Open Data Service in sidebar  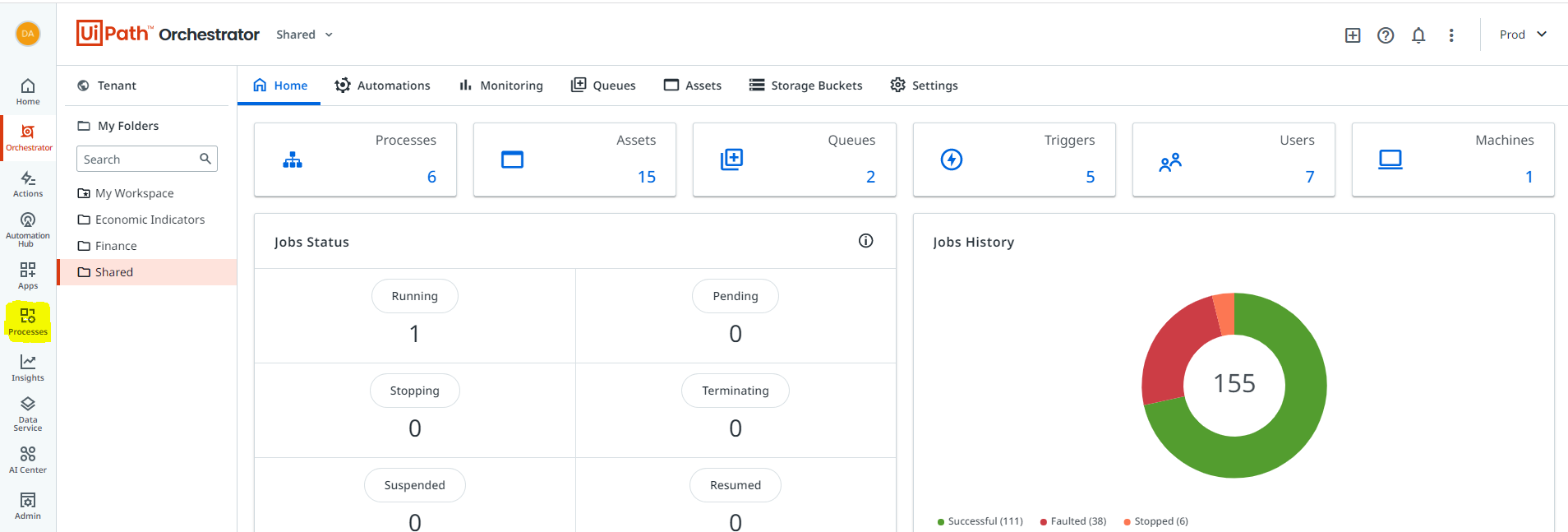pos(28,414)
